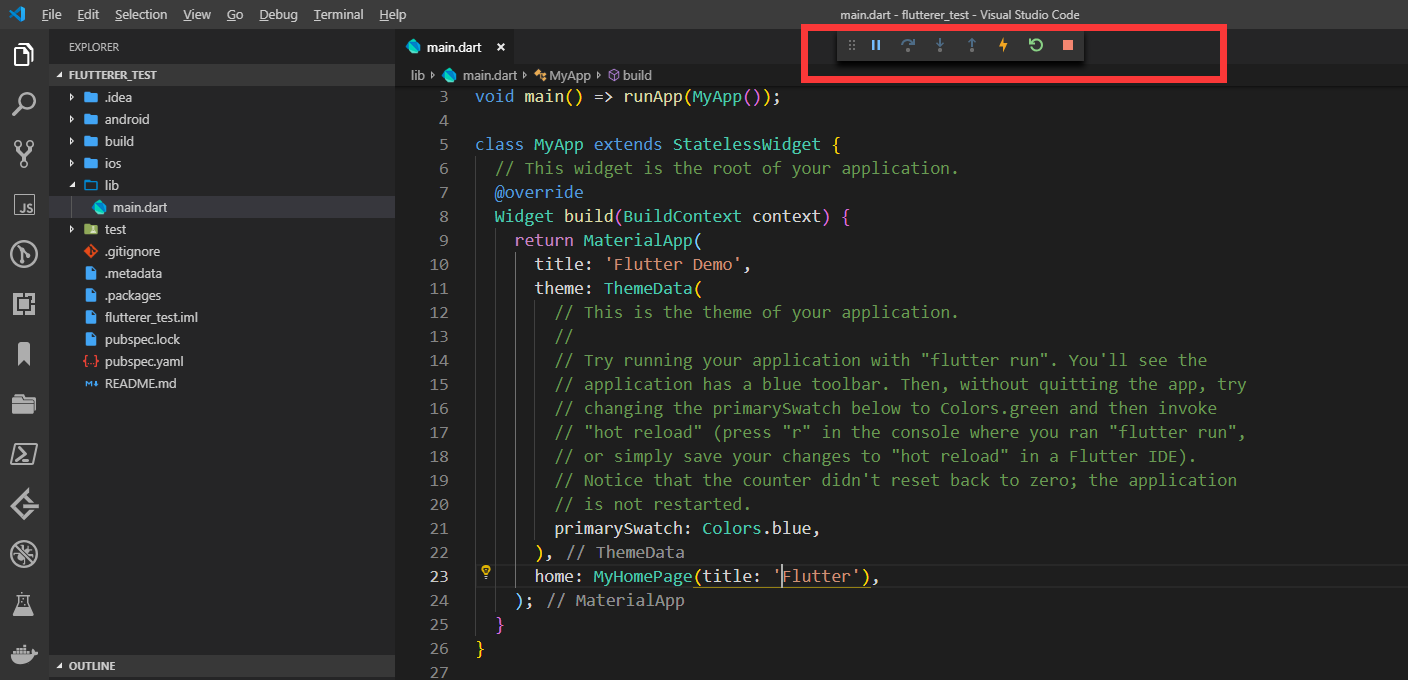Click the Step Over debug button
This screenshot has height=680, width=1408.
(908, 45)
